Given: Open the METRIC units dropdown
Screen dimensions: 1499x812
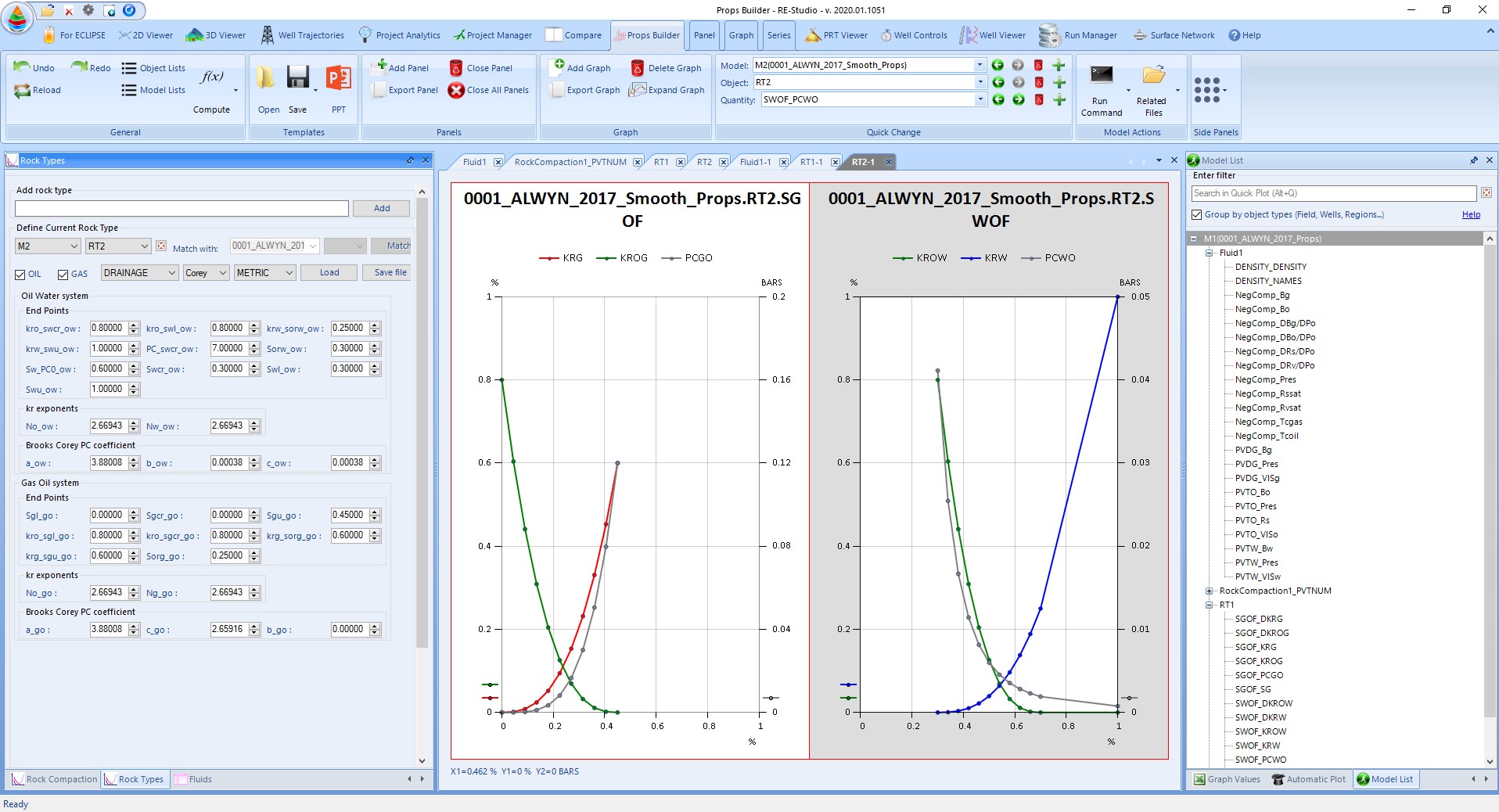Looking at the screenshot, I should click(x=264, y=272).
